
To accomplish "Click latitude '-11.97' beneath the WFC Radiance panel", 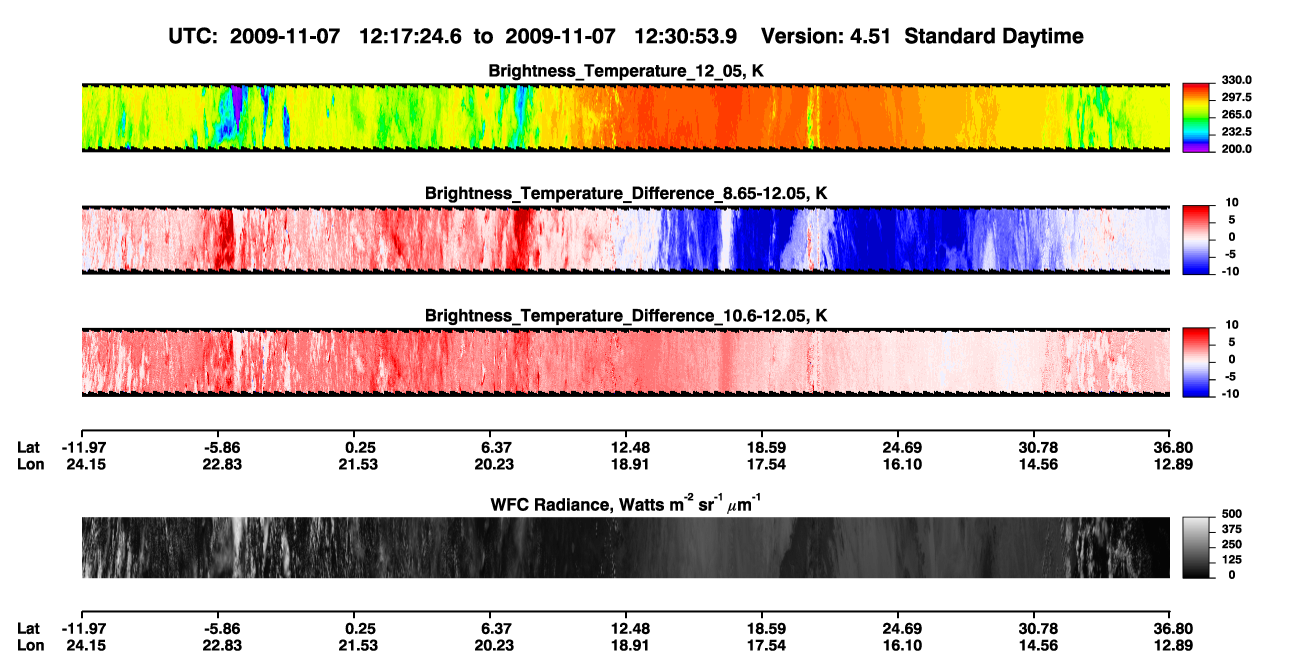I will (82, 628).
